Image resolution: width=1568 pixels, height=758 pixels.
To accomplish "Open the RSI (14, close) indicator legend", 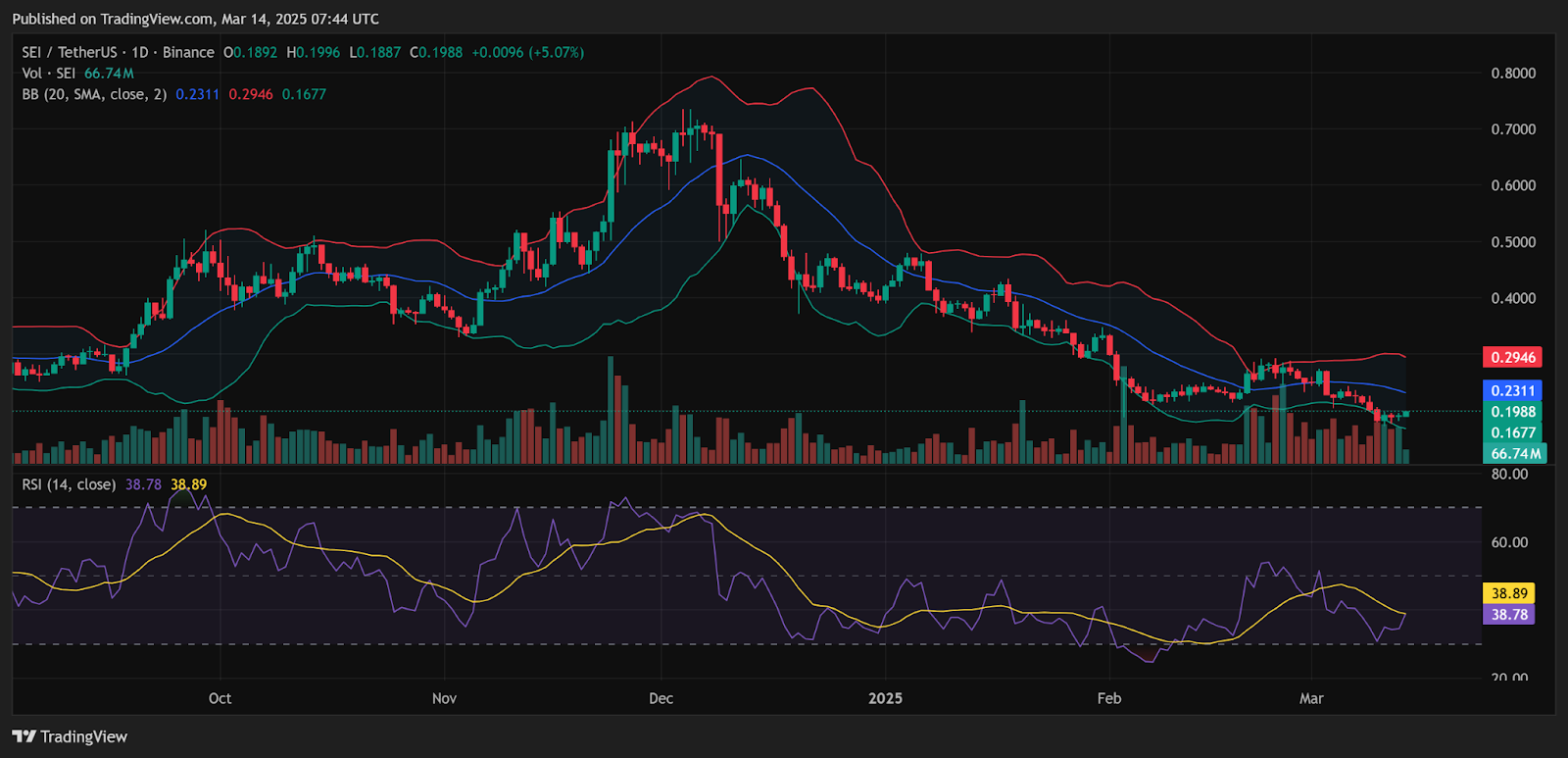I will tap(69, 484).
